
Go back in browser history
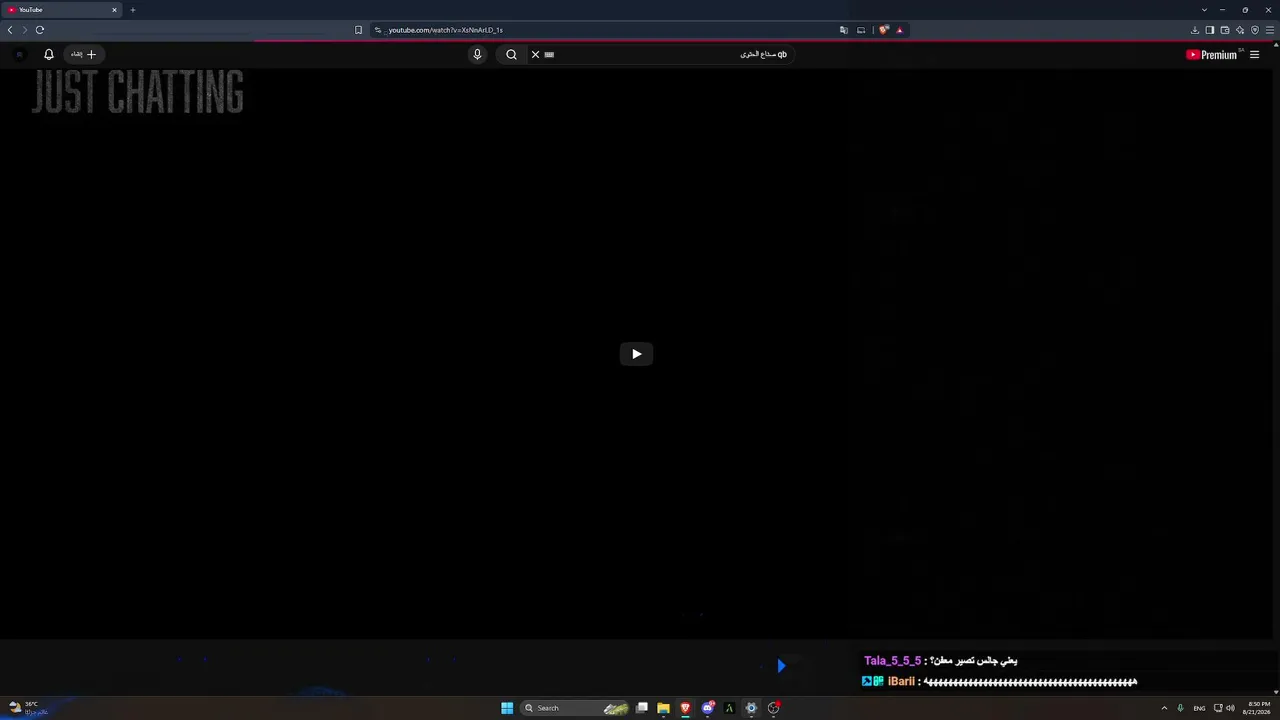[x=10, y=30]
